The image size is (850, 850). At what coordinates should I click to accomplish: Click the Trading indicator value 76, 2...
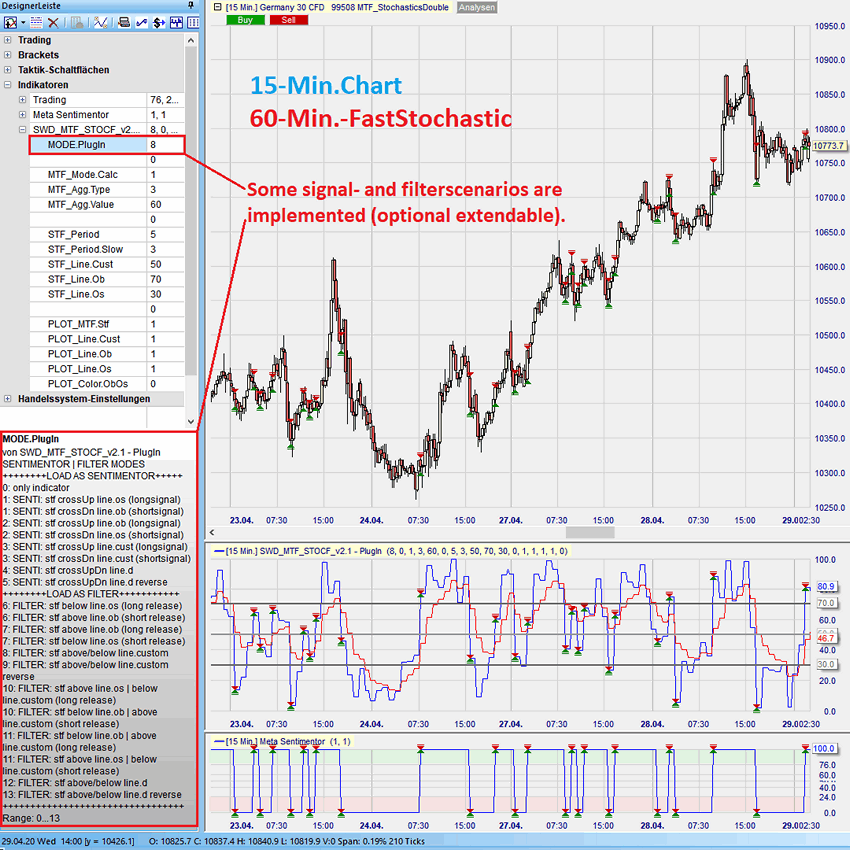coord(165,100)
